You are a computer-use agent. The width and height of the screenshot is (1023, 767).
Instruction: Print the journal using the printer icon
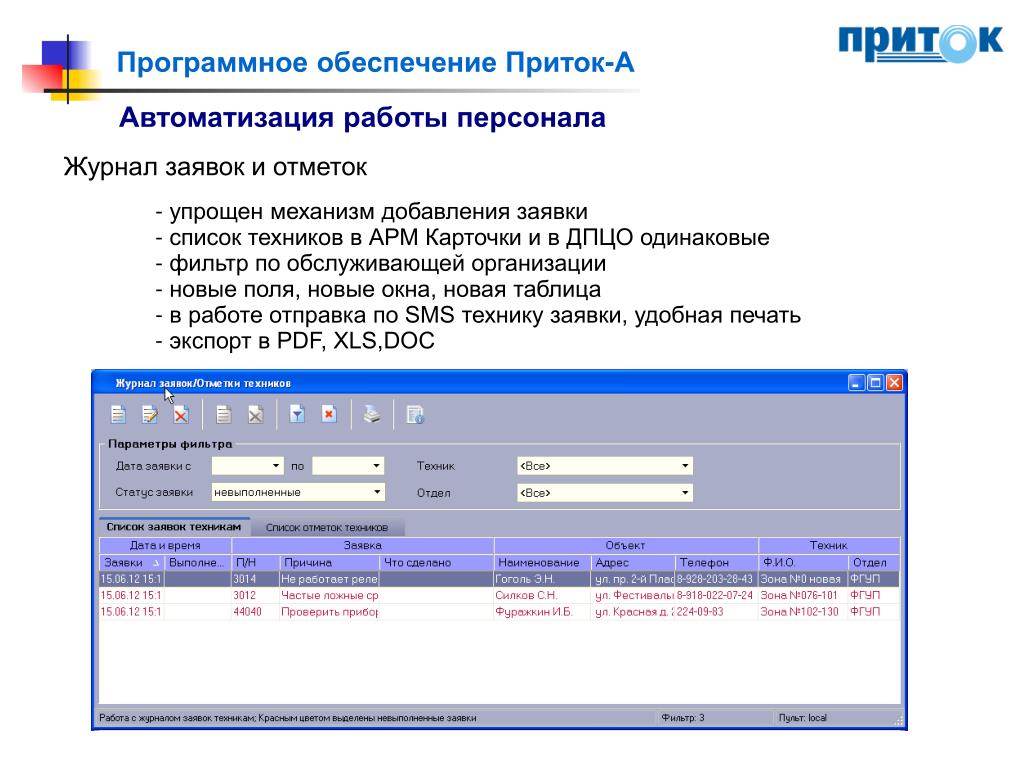point(372,414)
